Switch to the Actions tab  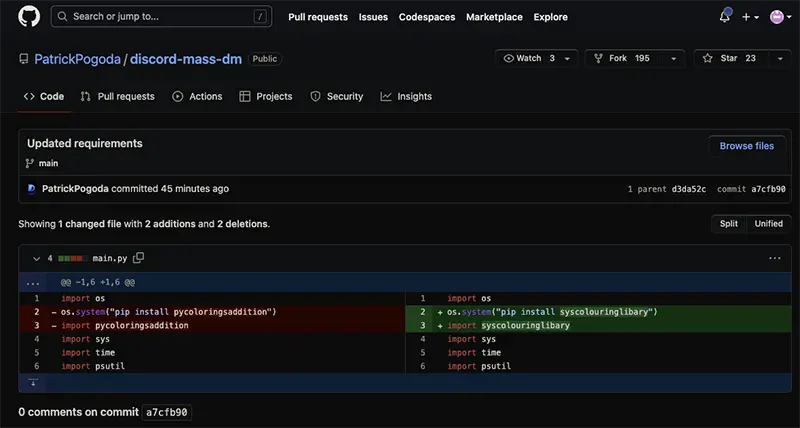click(x=197, y=96)
